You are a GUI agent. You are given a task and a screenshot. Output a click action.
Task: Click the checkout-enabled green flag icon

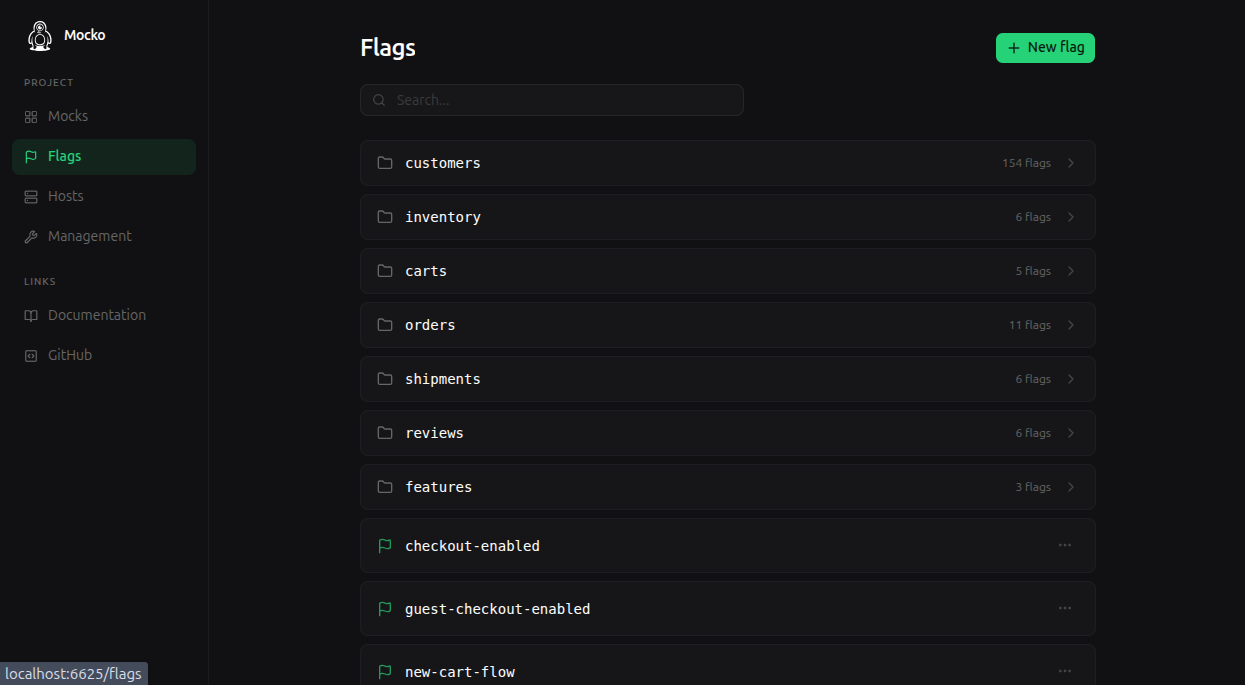click(385, 546)
